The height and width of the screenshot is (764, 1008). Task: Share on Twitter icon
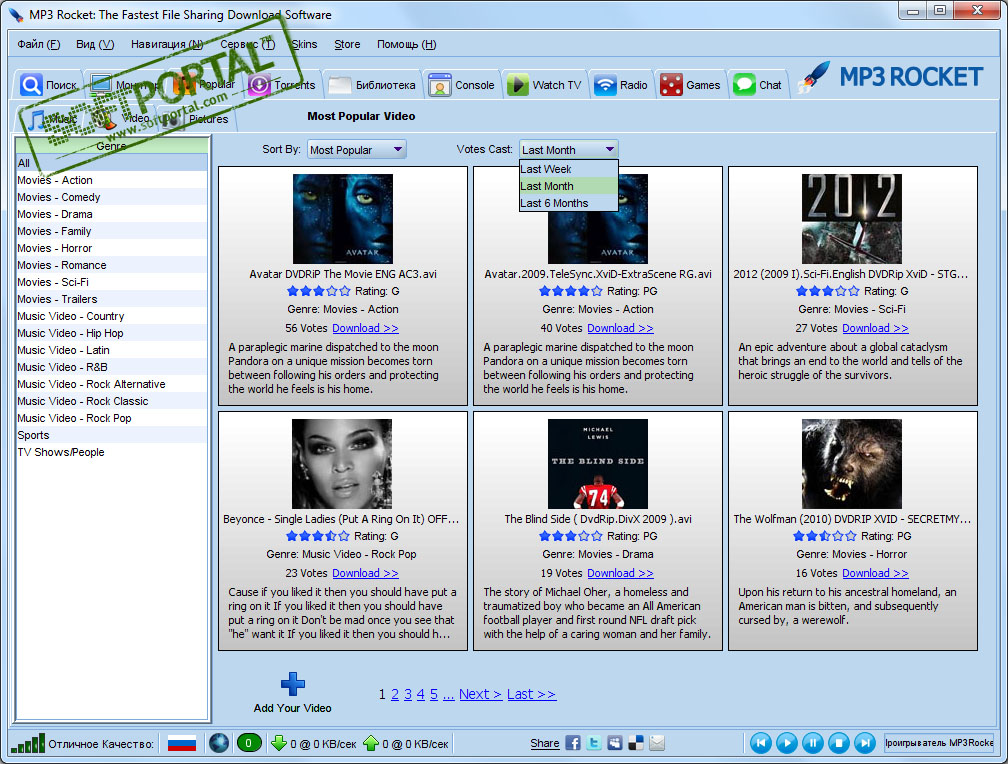click(594, 743)
